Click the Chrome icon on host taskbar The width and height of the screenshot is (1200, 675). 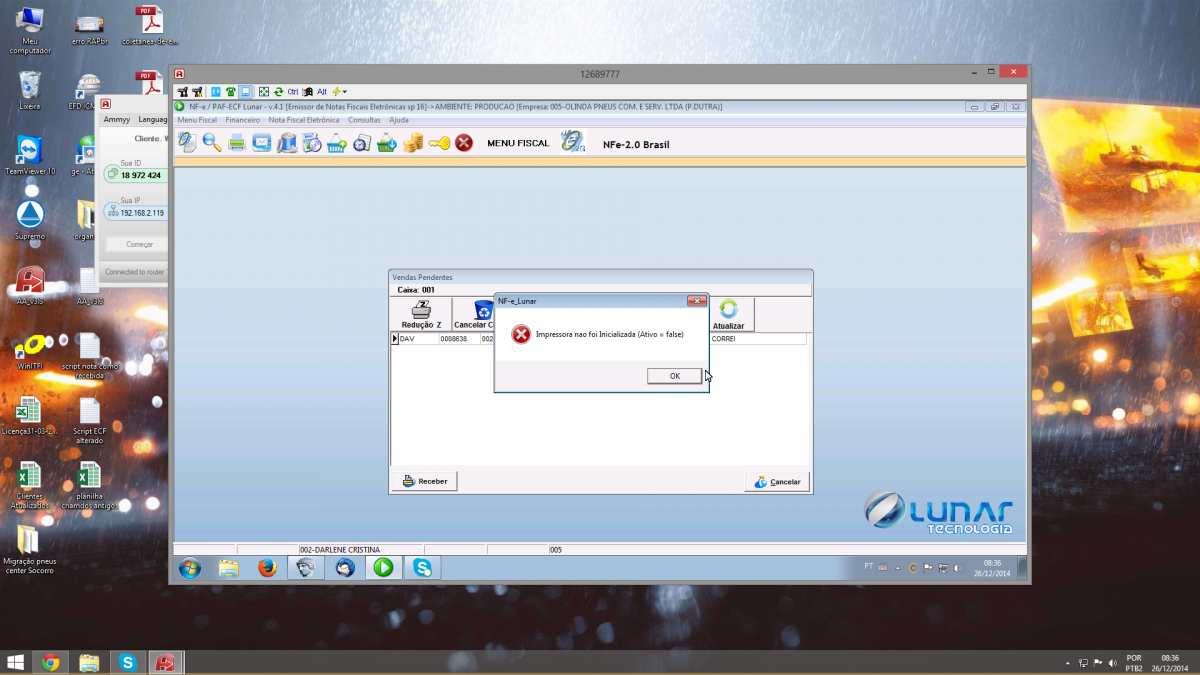50,662
